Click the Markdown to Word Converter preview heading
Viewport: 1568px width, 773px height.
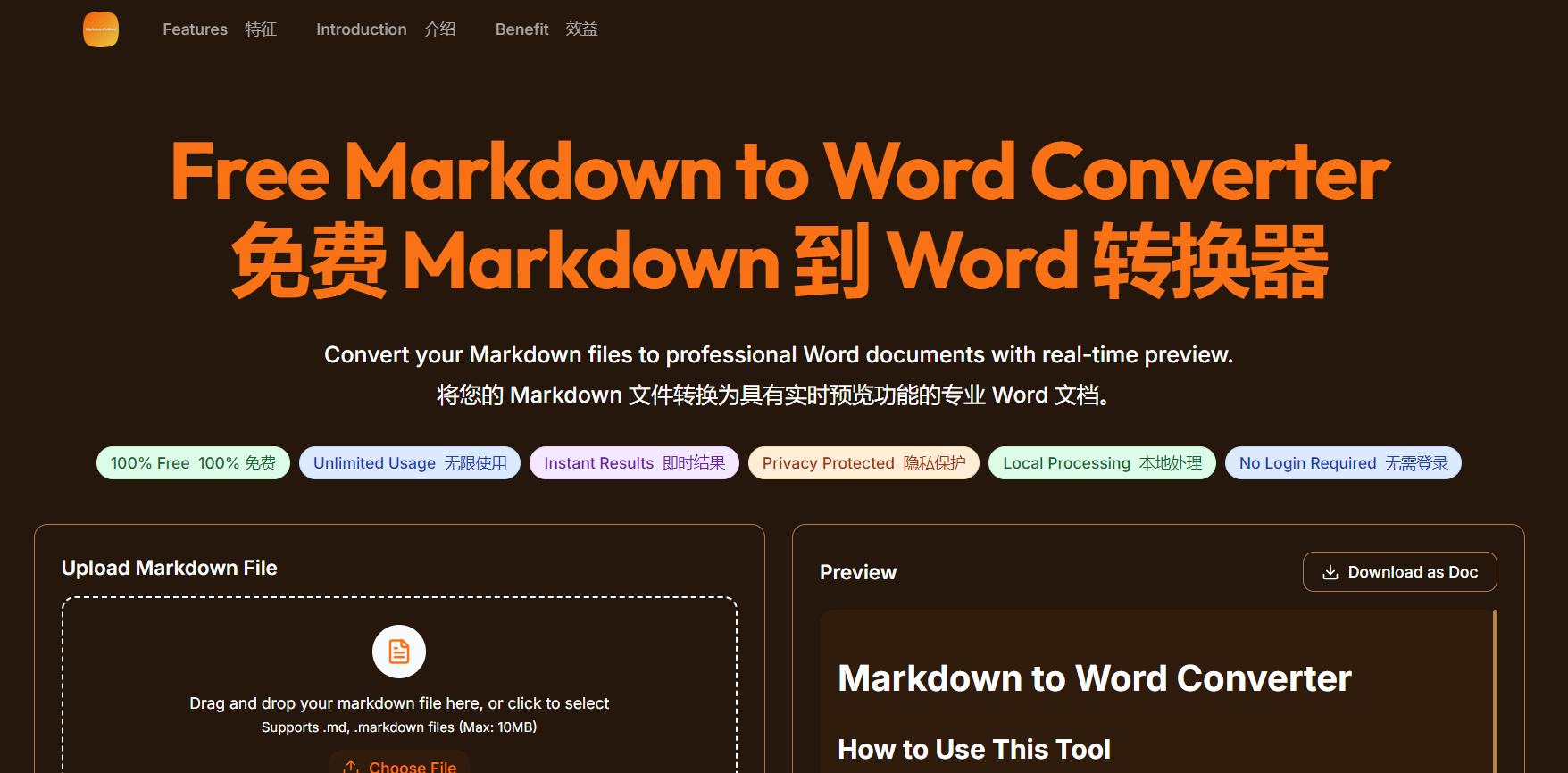click(1095, 678)
